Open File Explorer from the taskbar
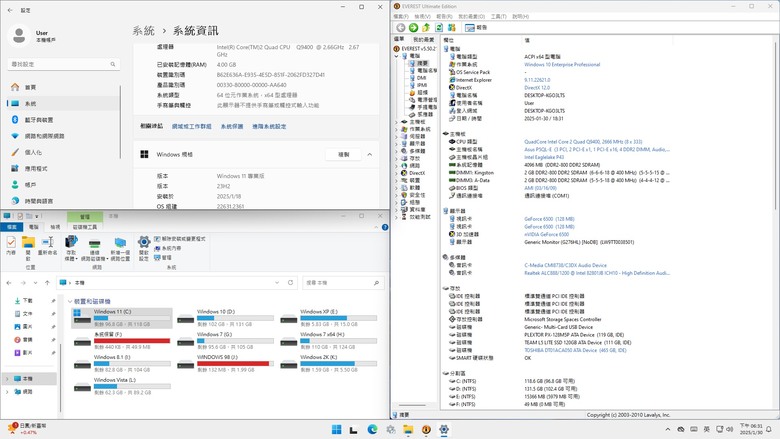This screenshot has width=780, height=439. [408, 430]
